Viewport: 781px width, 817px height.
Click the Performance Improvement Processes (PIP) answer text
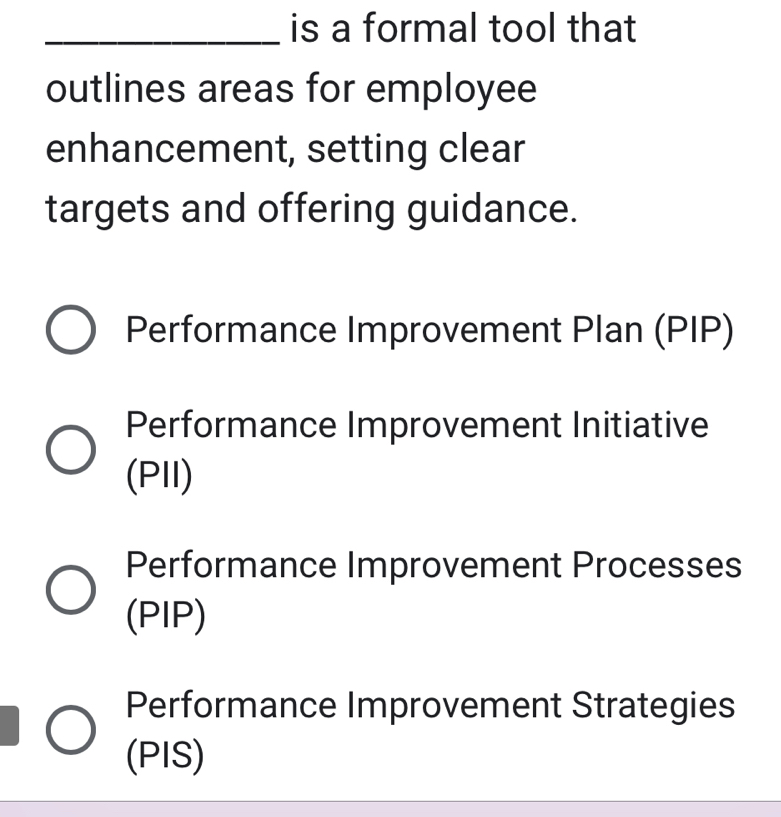click(432, 565)
